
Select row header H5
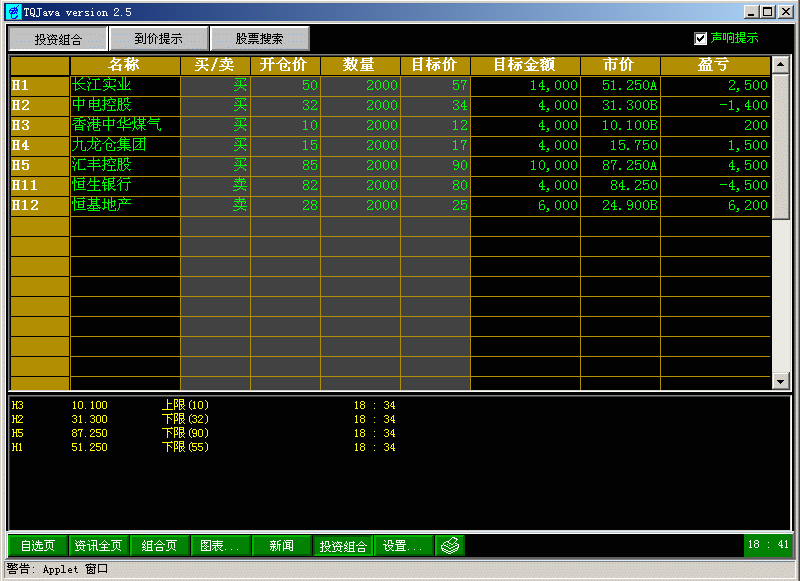40,165
